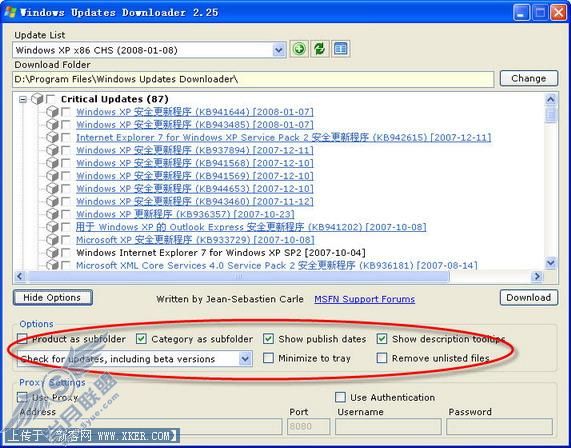
Task: Click package icon for KB936357 update
Action: (x=52, y=214)
